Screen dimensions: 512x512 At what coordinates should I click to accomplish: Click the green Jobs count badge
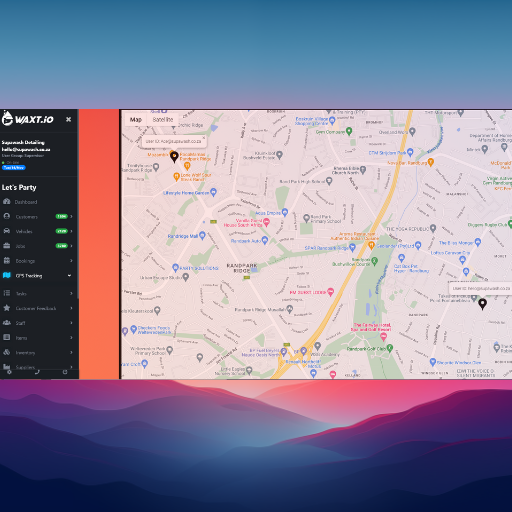click(62, 246)
